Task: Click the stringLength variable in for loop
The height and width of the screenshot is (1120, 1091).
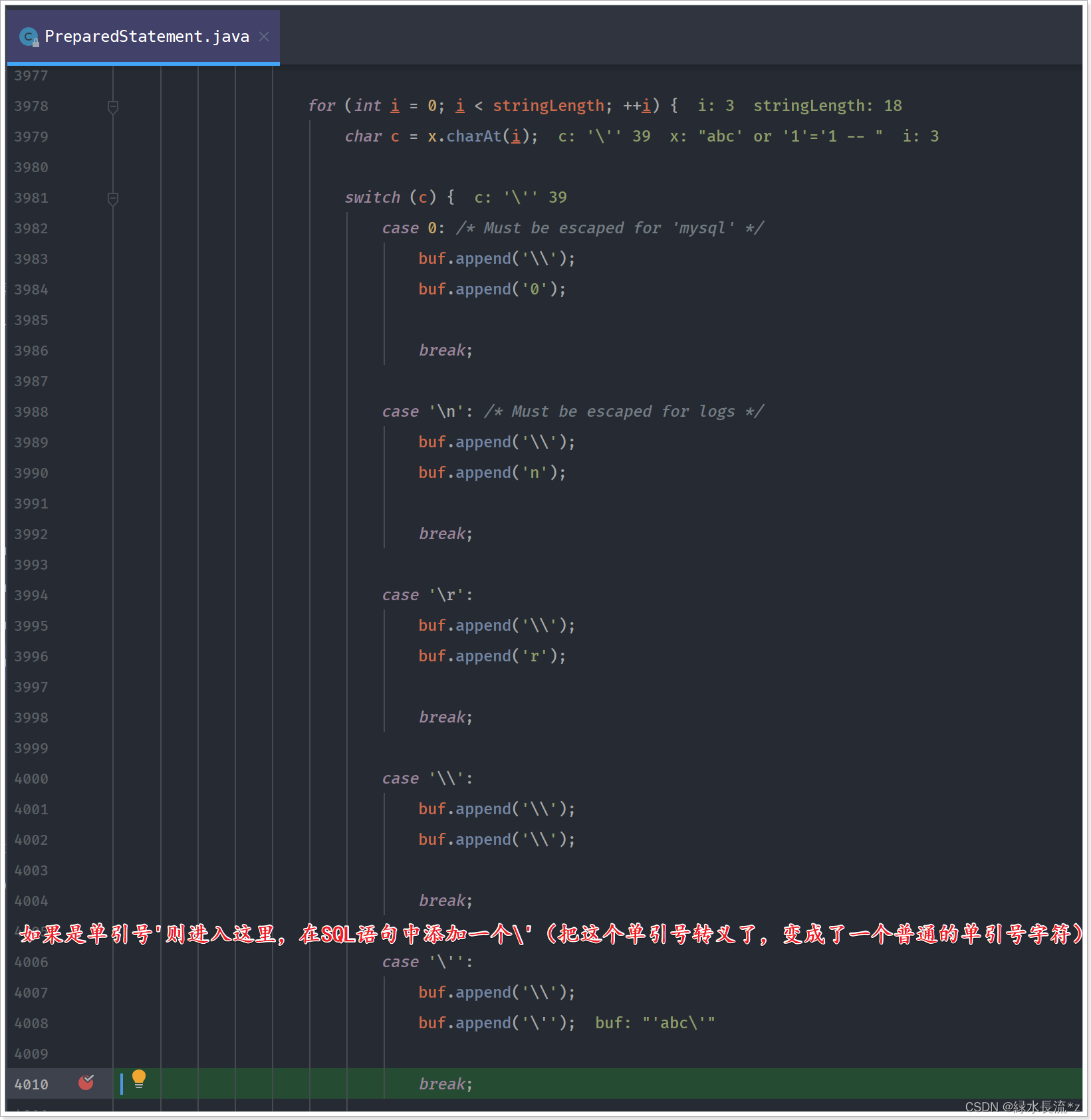Action: click(x=548, y=106)
